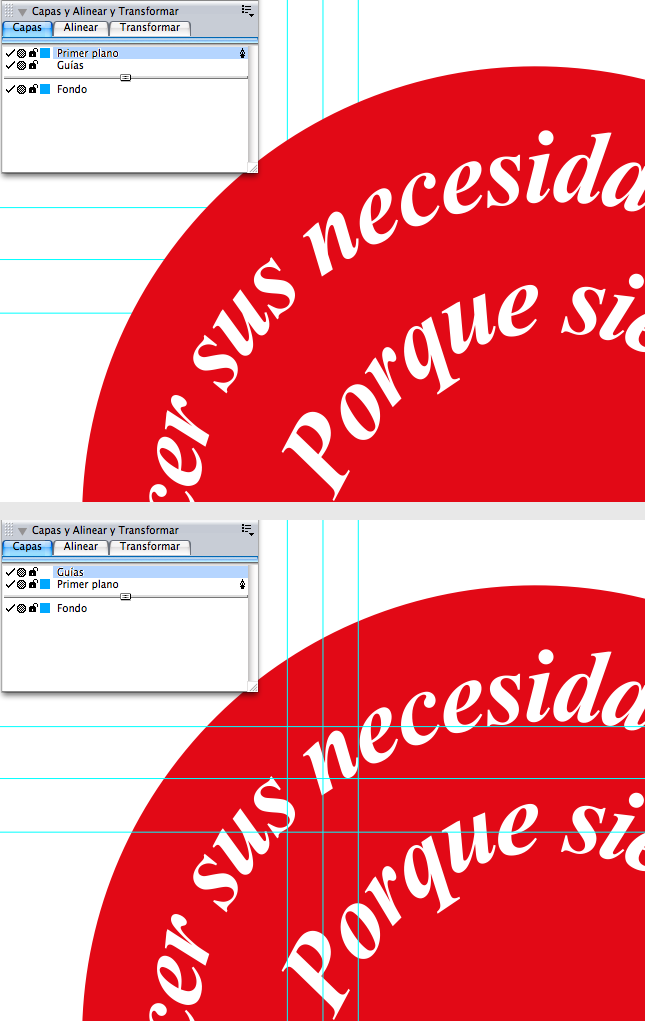Click Fondo padlock in panel listing Guías first
Screen dimensions: 645x1021
coord(33,608)
